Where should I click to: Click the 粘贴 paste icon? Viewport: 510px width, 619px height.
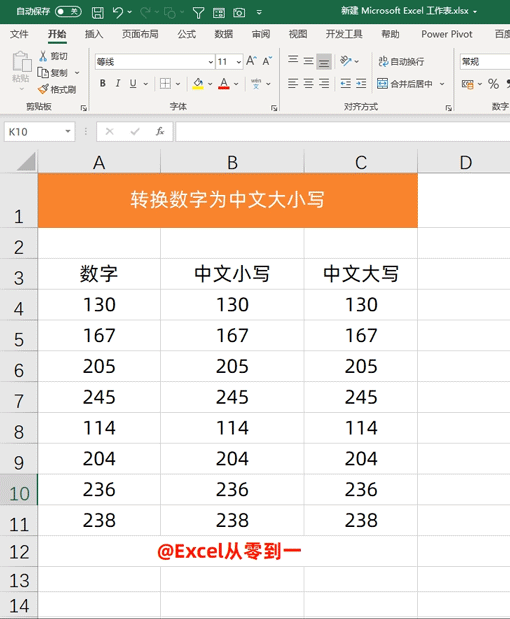click(21, 62)
